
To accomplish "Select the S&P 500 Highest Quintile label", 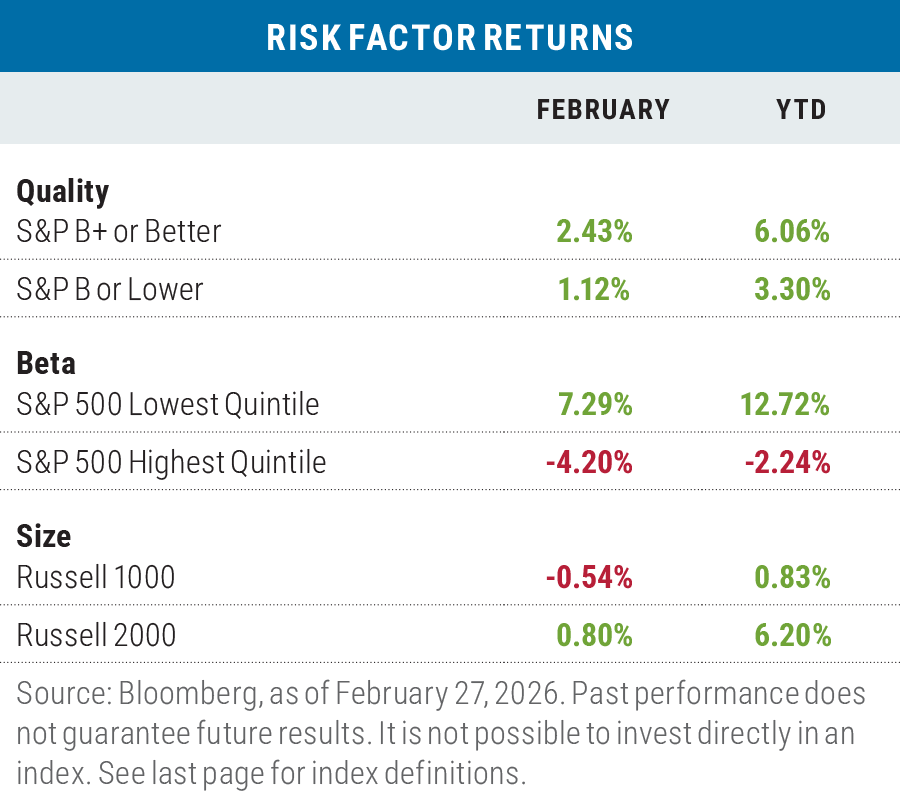I will (171, 462).
